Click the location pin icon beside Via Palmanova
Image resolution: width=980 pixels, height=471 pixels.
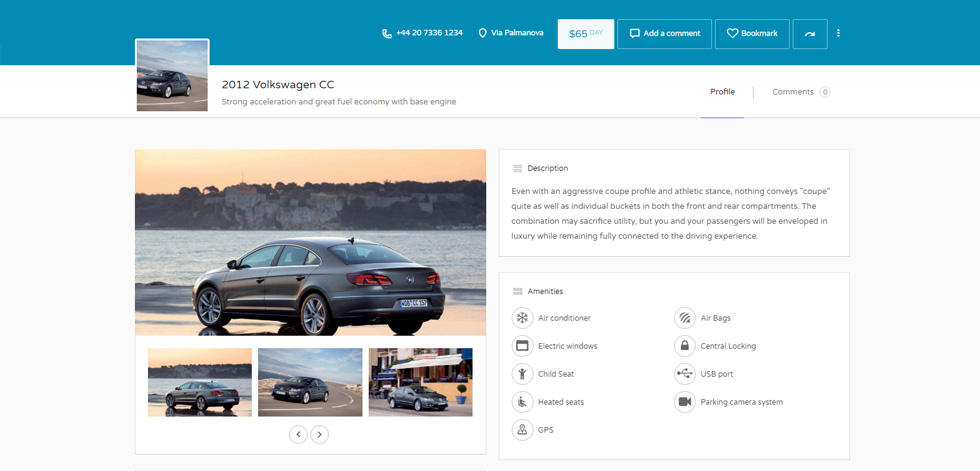[x=482, y=33]
